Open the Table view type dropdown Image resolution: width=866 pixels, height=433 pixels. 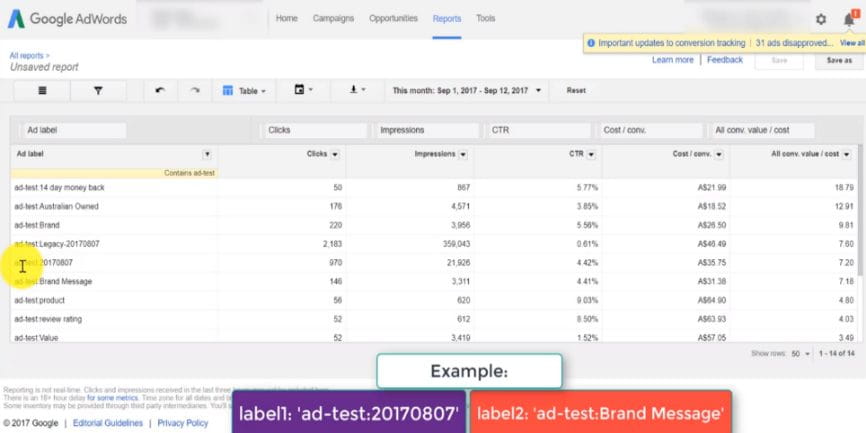pos(244,91)
